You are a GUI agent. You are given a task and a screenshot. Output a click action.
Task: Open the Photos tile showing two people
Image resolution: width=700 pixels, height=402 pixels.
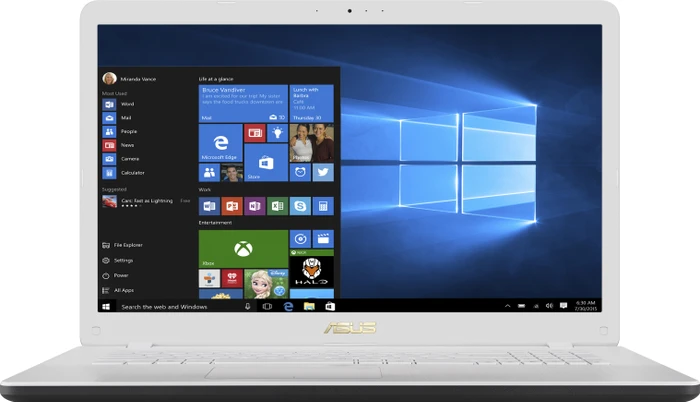click(x=312, y=143)
